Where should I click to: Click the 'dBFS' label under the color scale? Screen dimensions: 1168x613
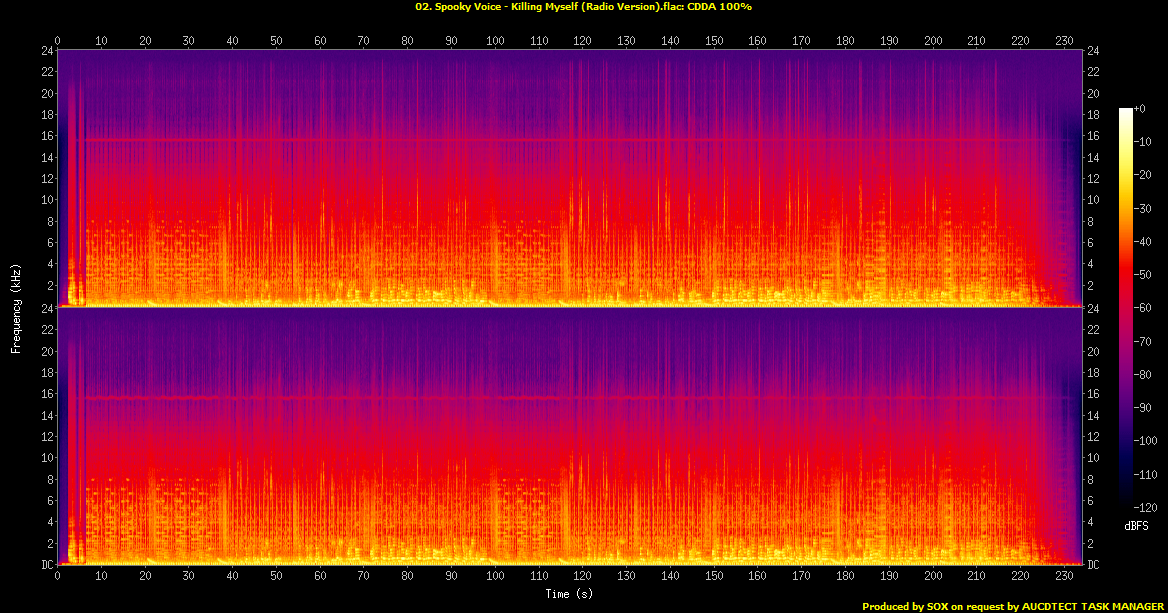(x=1136, y=526)
